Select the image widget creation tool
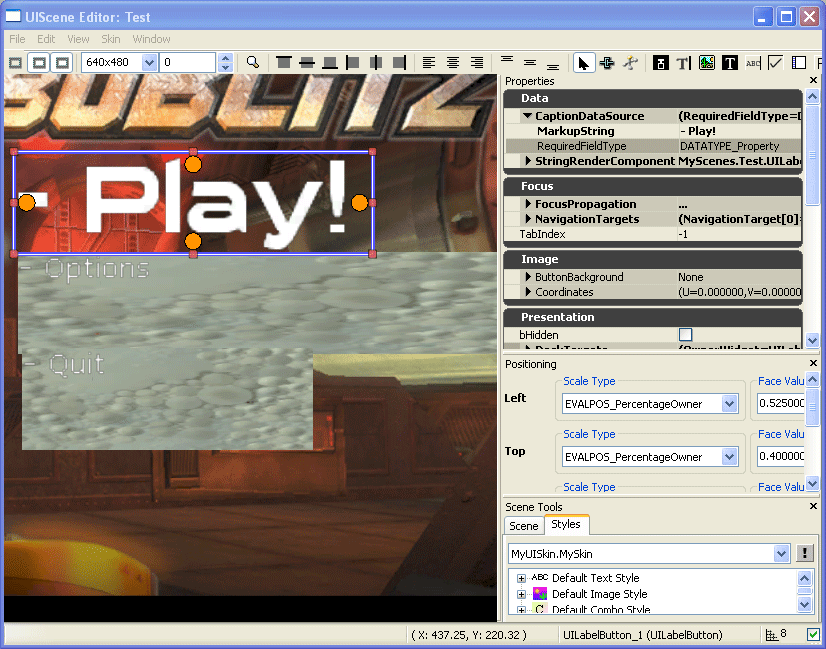The width and height of the screenshot is (826, 649). click(x=705, y=62)
